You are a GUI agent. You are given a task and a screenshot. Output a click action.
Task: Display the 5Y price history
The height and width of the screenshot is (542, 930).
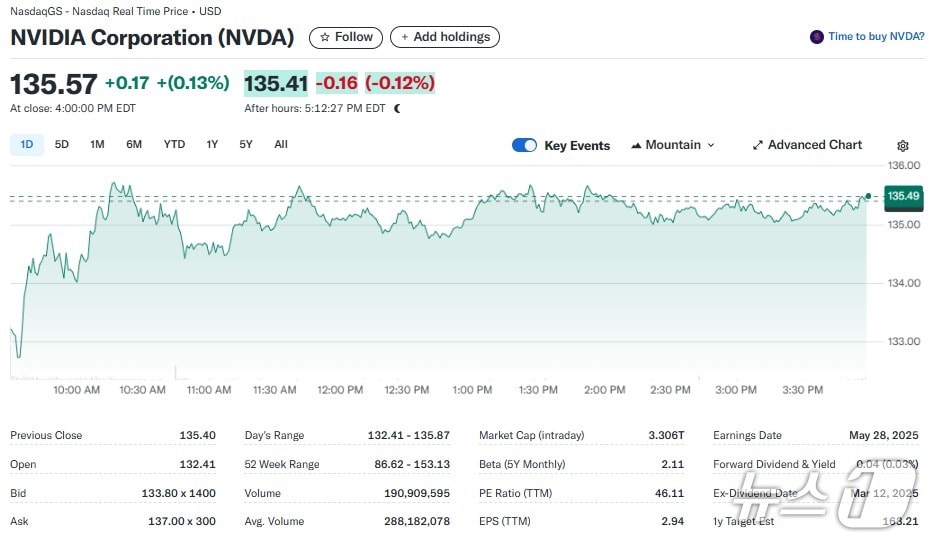(x=246, y=145)
